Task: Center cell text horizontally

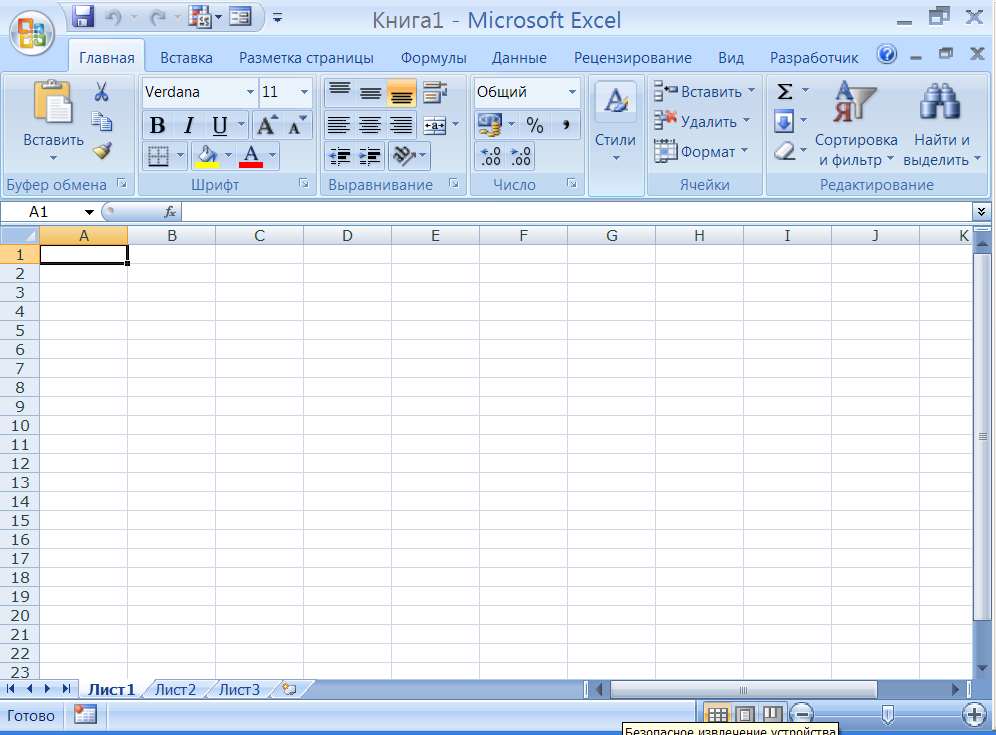Action: [x=370, y=125]
